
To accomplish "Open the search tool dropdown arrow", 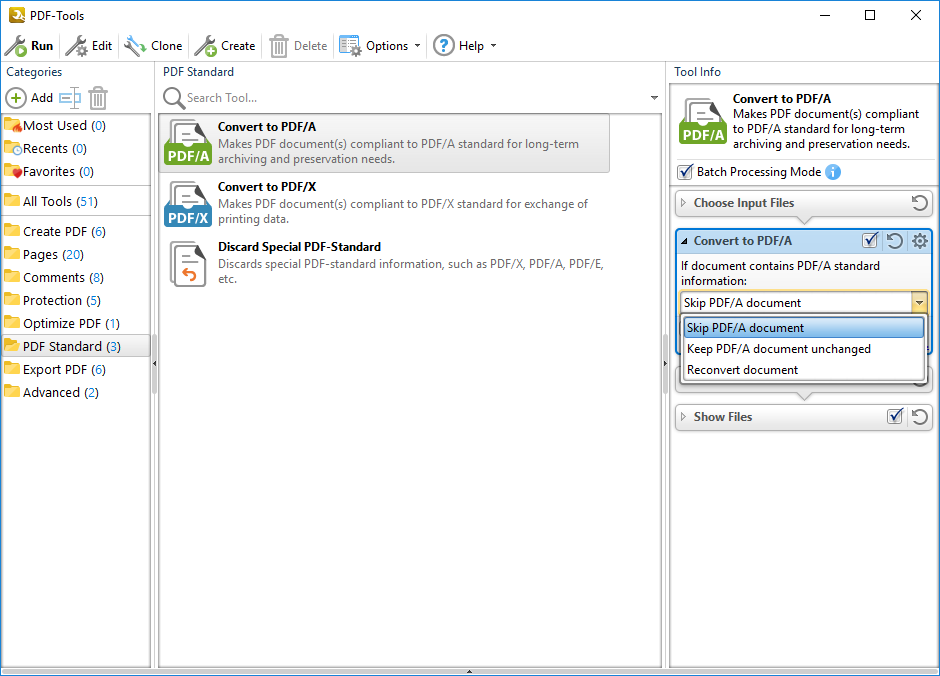I will click(654, 98).
